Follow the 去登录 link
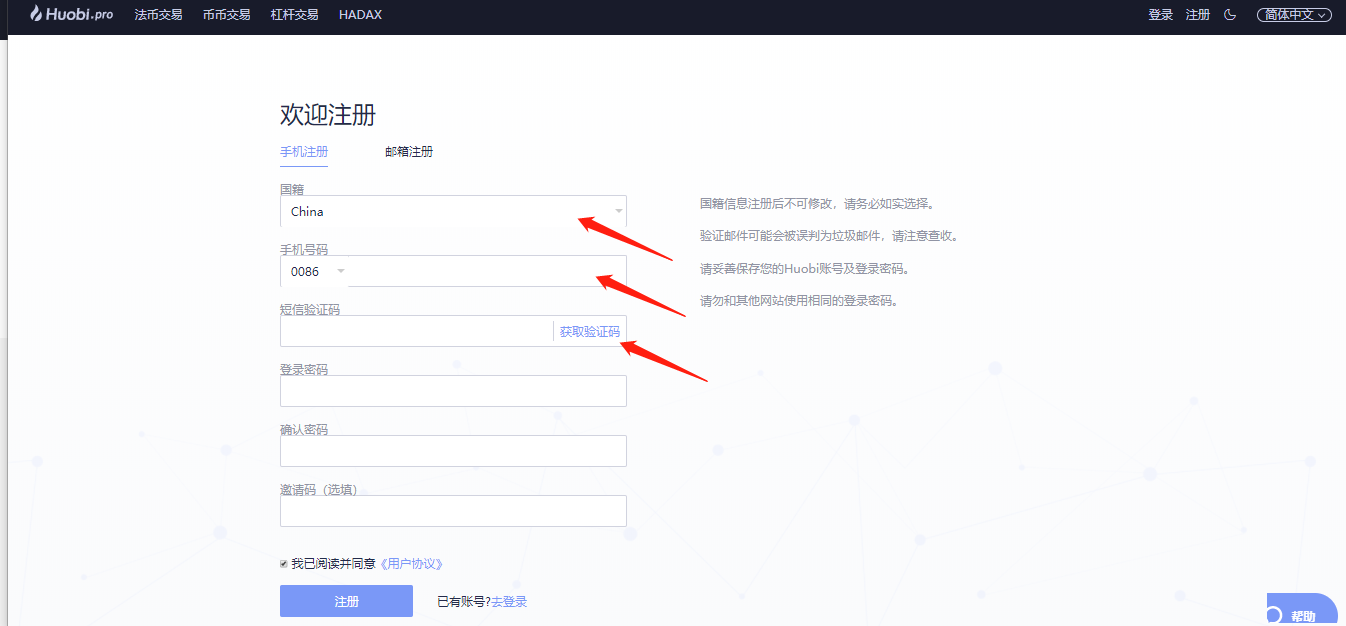Image resolution: width=1346 pixels, height=626 pixels. [509, 602]
